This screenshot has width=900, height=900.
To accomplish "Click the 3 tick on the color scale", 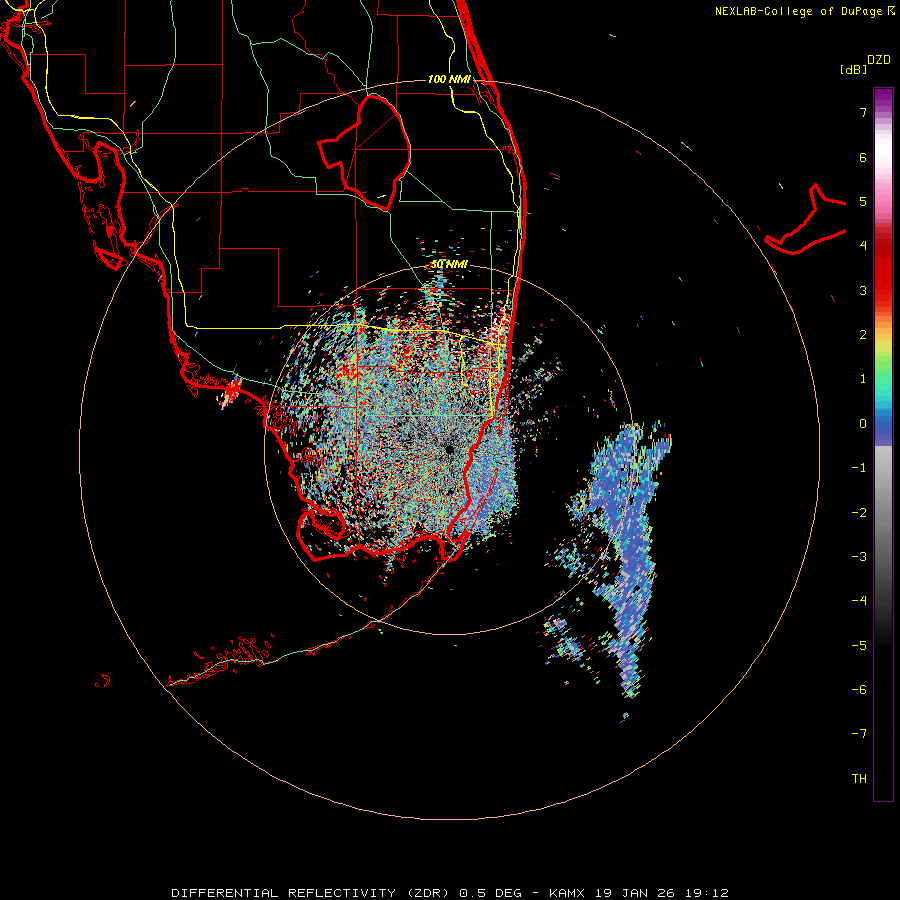I will coord(863,290).
